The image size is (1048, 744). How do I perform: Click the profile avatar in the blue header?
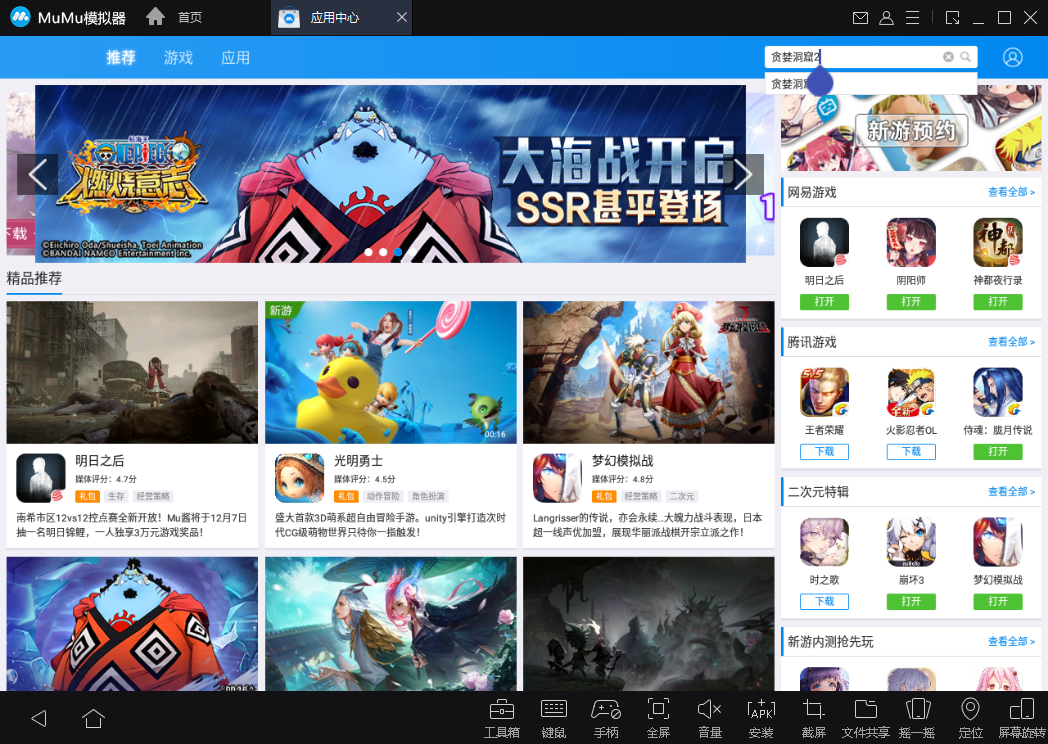1013,57
